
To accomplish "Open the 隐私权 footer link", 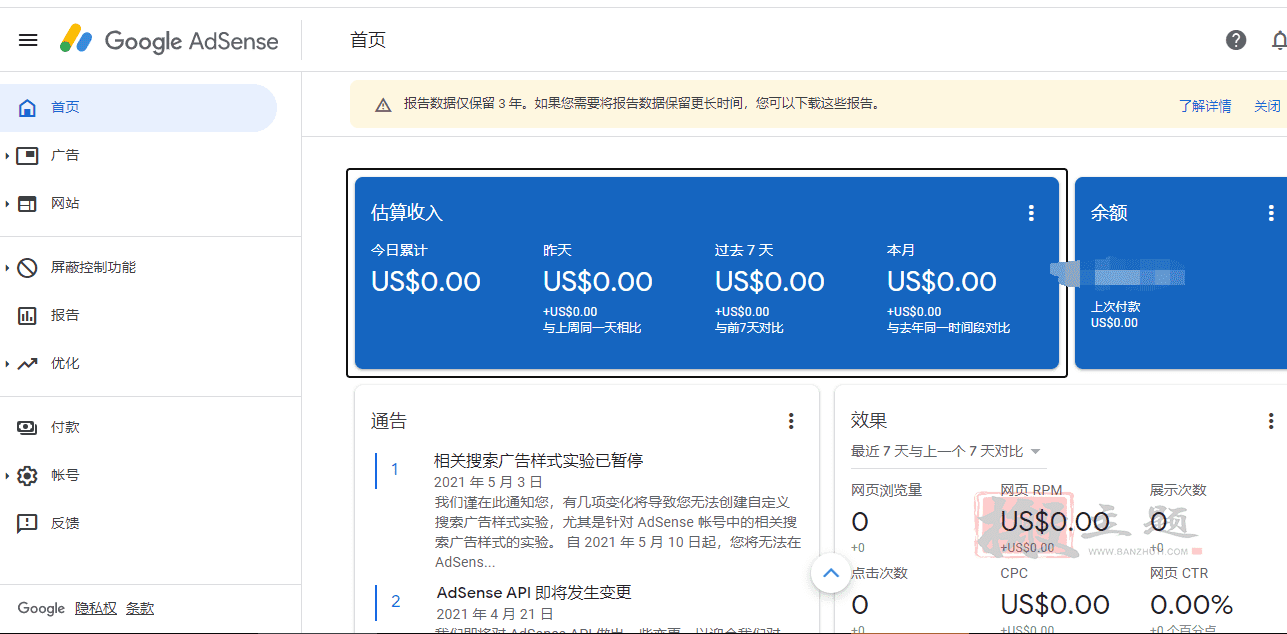I will pos(96,608).
